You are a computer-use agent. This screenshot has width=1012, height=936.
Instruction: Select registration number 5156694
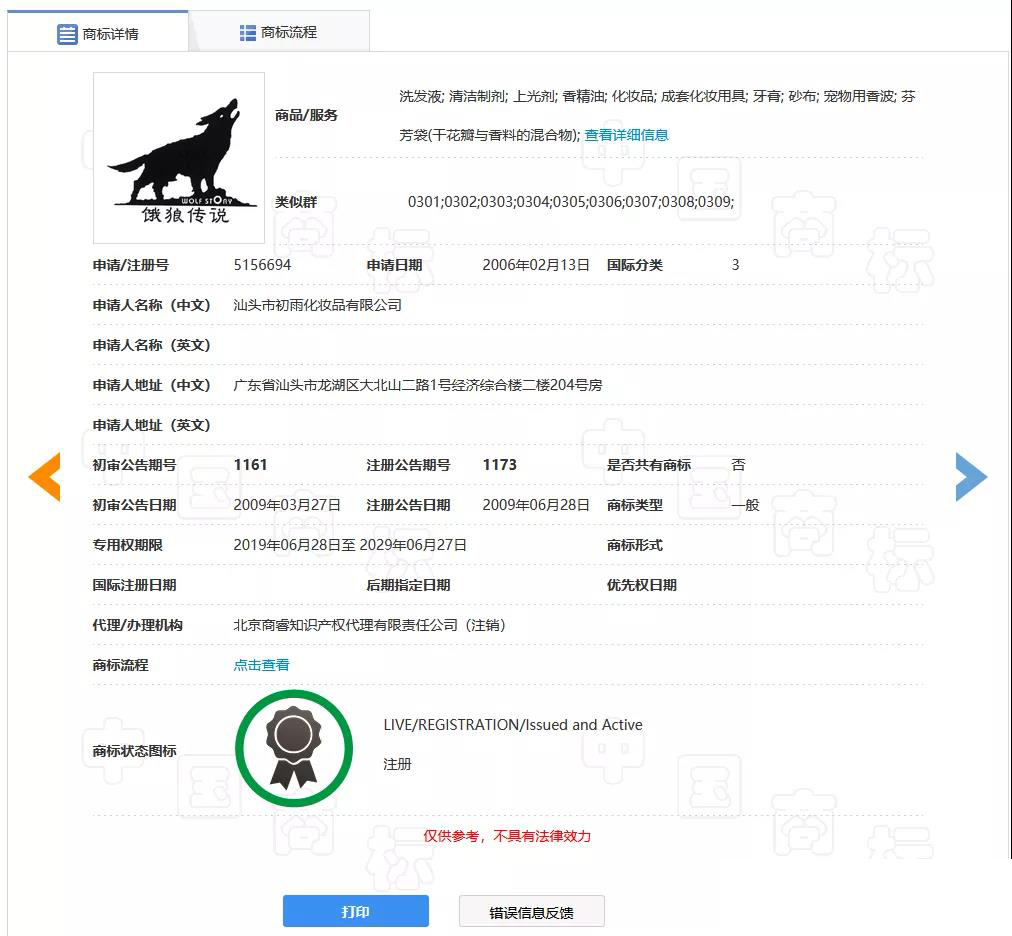(x=262, y=265)
